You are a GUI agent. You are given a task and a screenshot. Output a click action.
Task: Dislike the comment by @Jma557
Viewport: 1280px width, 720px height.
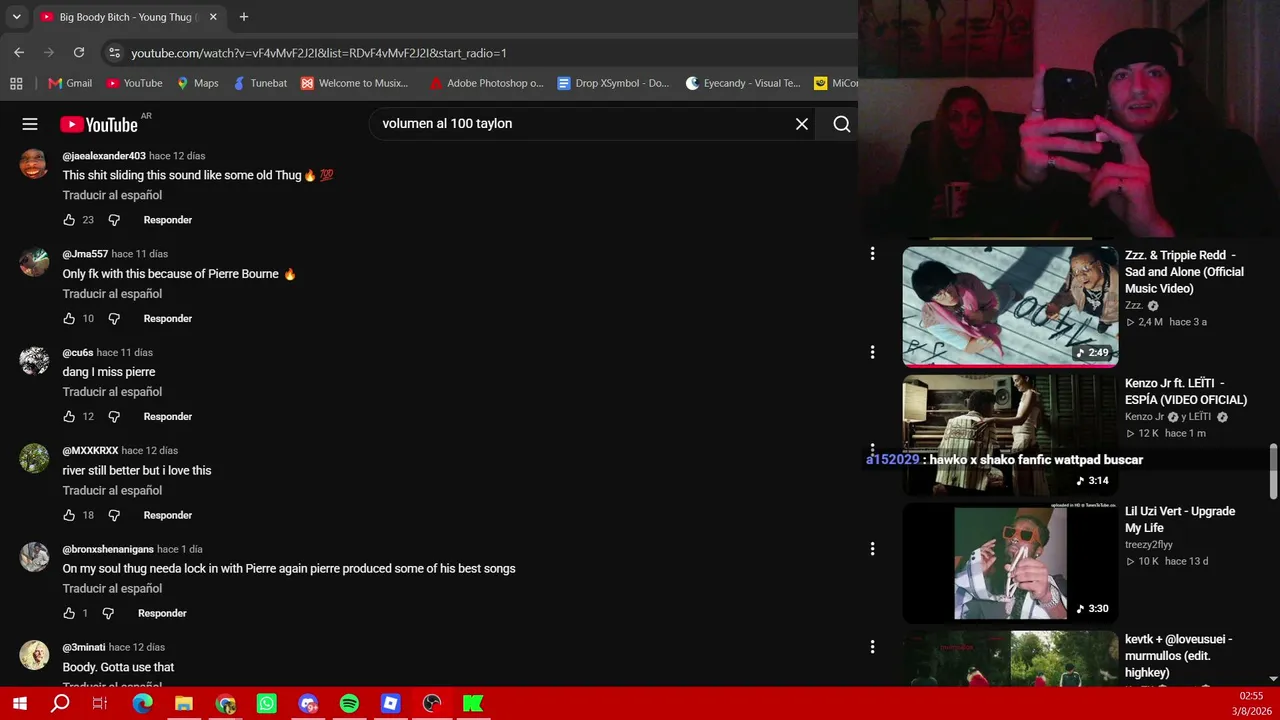tap(114, 318)
